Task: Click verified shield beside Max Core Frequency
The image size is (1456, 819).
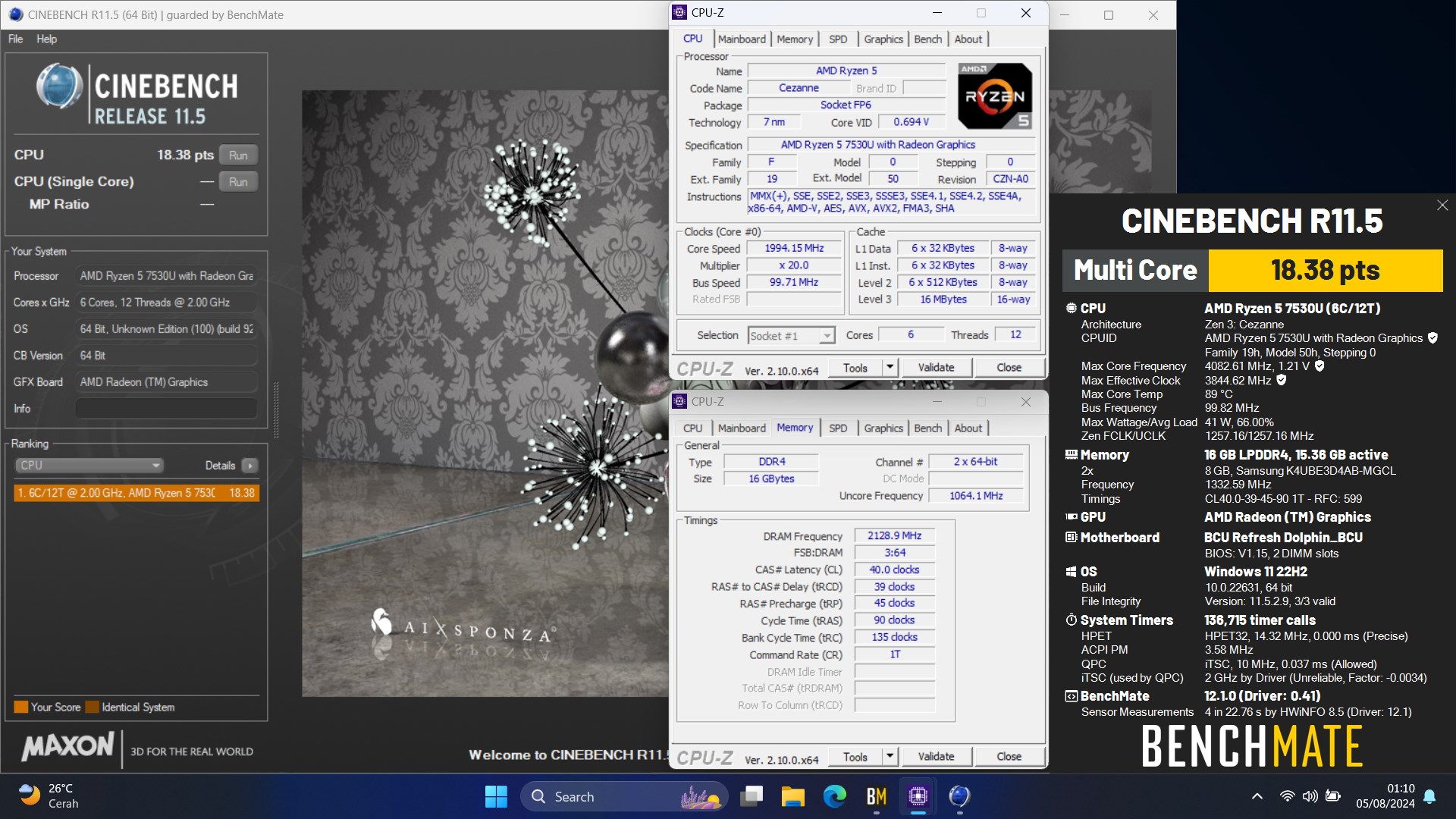Action: point(1319,366)
